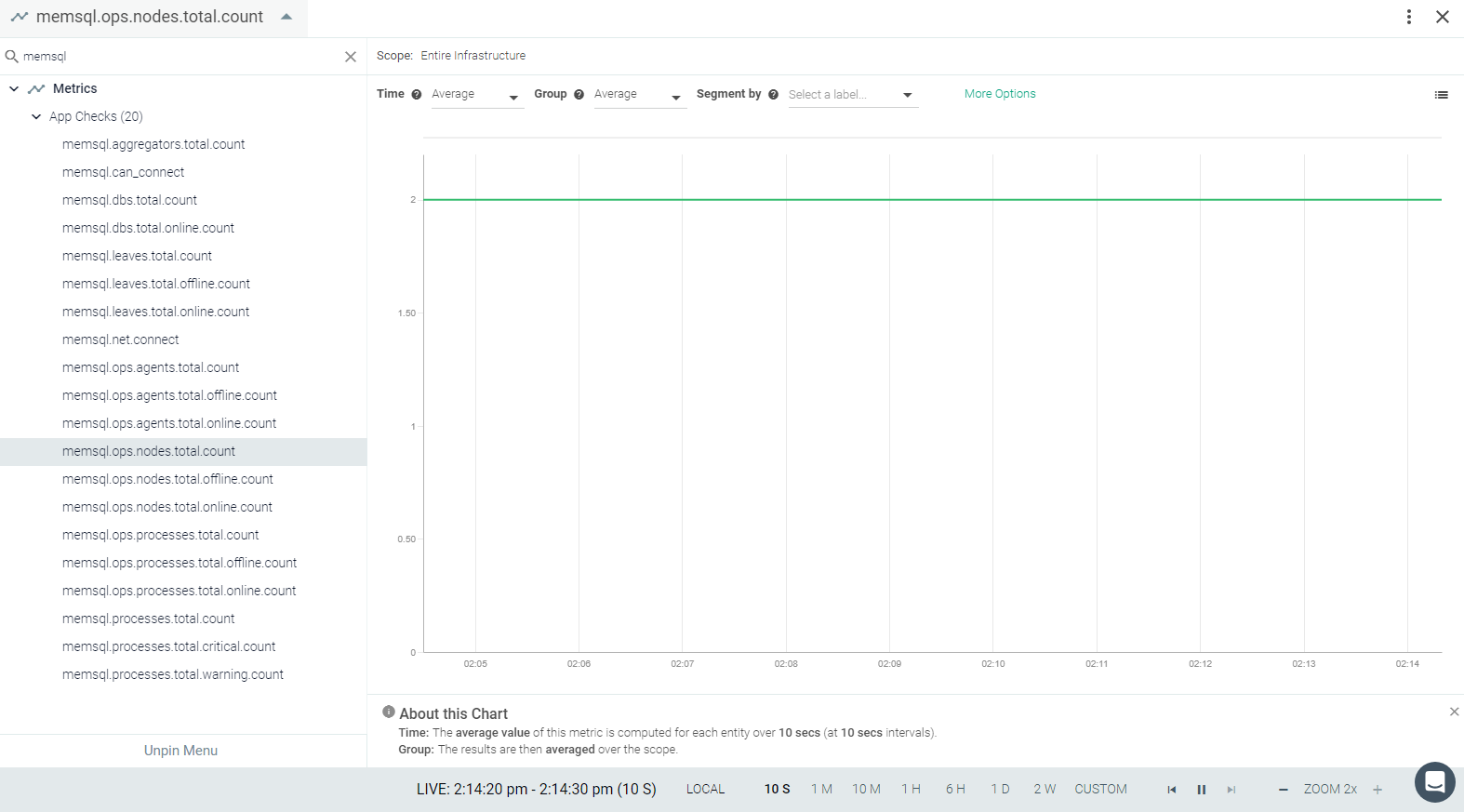Select the 1 M time range

pyautogui.click(x=821, y=789)
